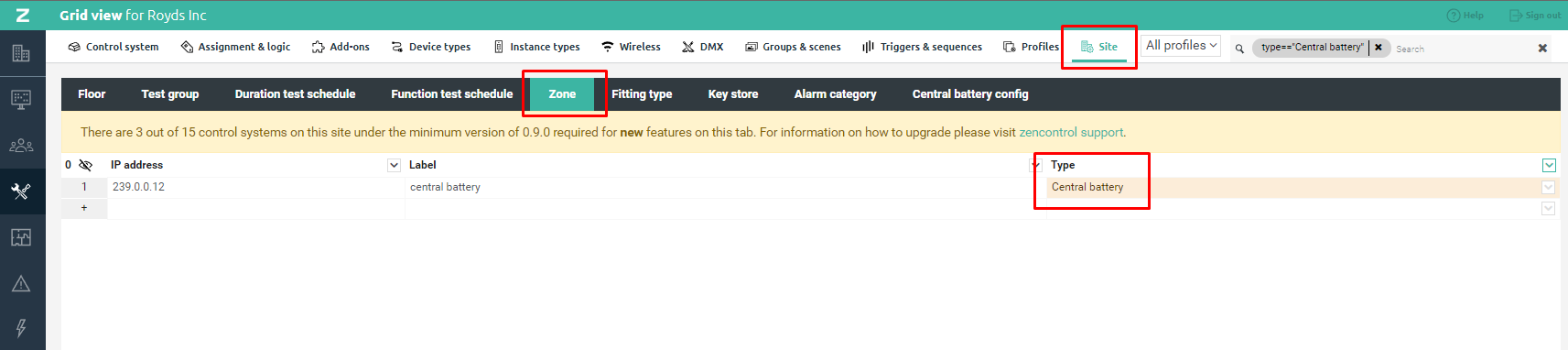Viewport: 1568px width, 350px height.
Task: Open the users group sidebar icon
Action: (x=21, y=146)
